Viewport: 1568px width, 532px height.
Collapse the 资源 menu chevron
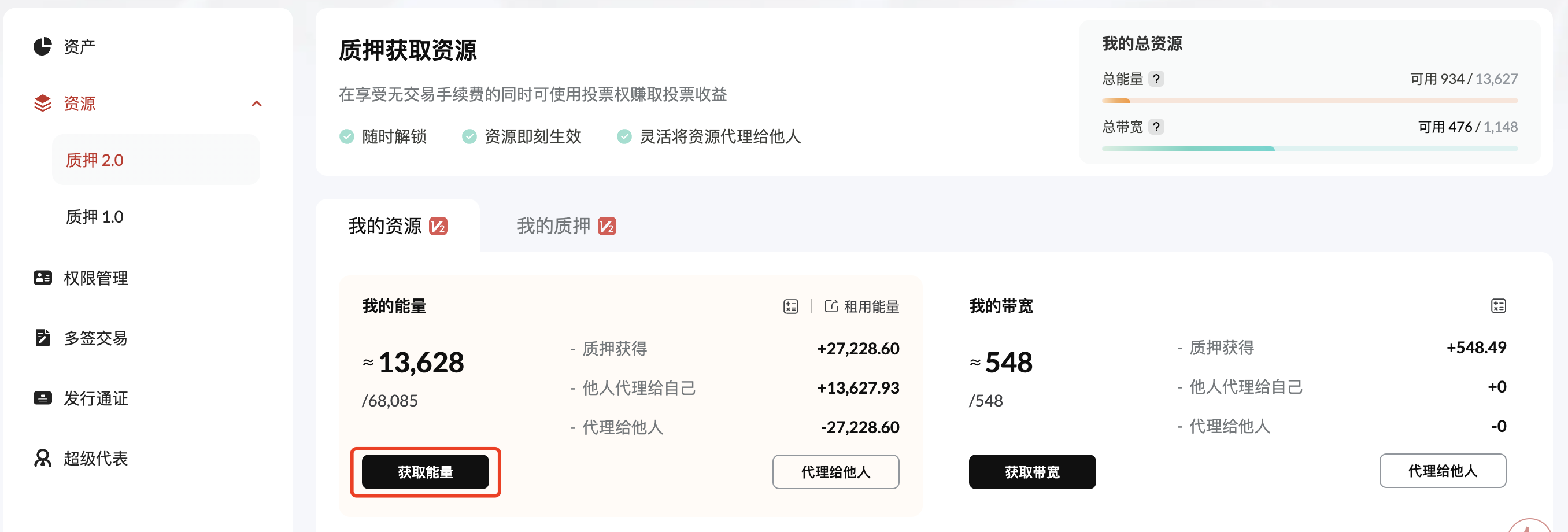tap(257, 104)
